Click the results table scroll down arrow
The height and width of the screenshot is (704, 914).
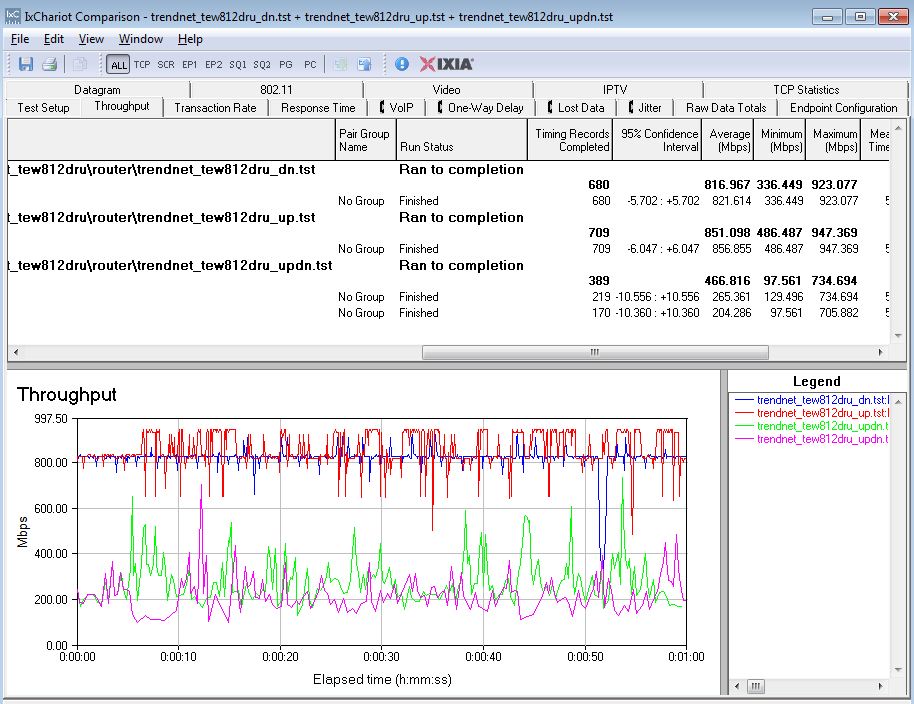tap(898, 336)
